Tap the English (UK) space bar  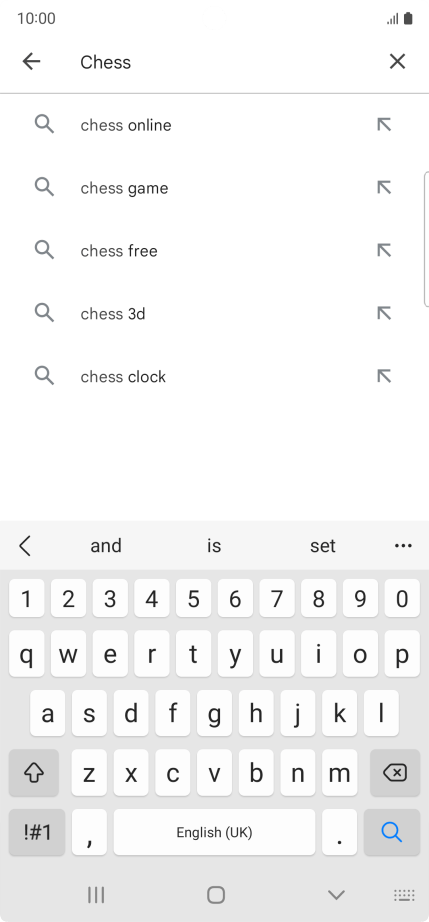[x=214, y=832]
